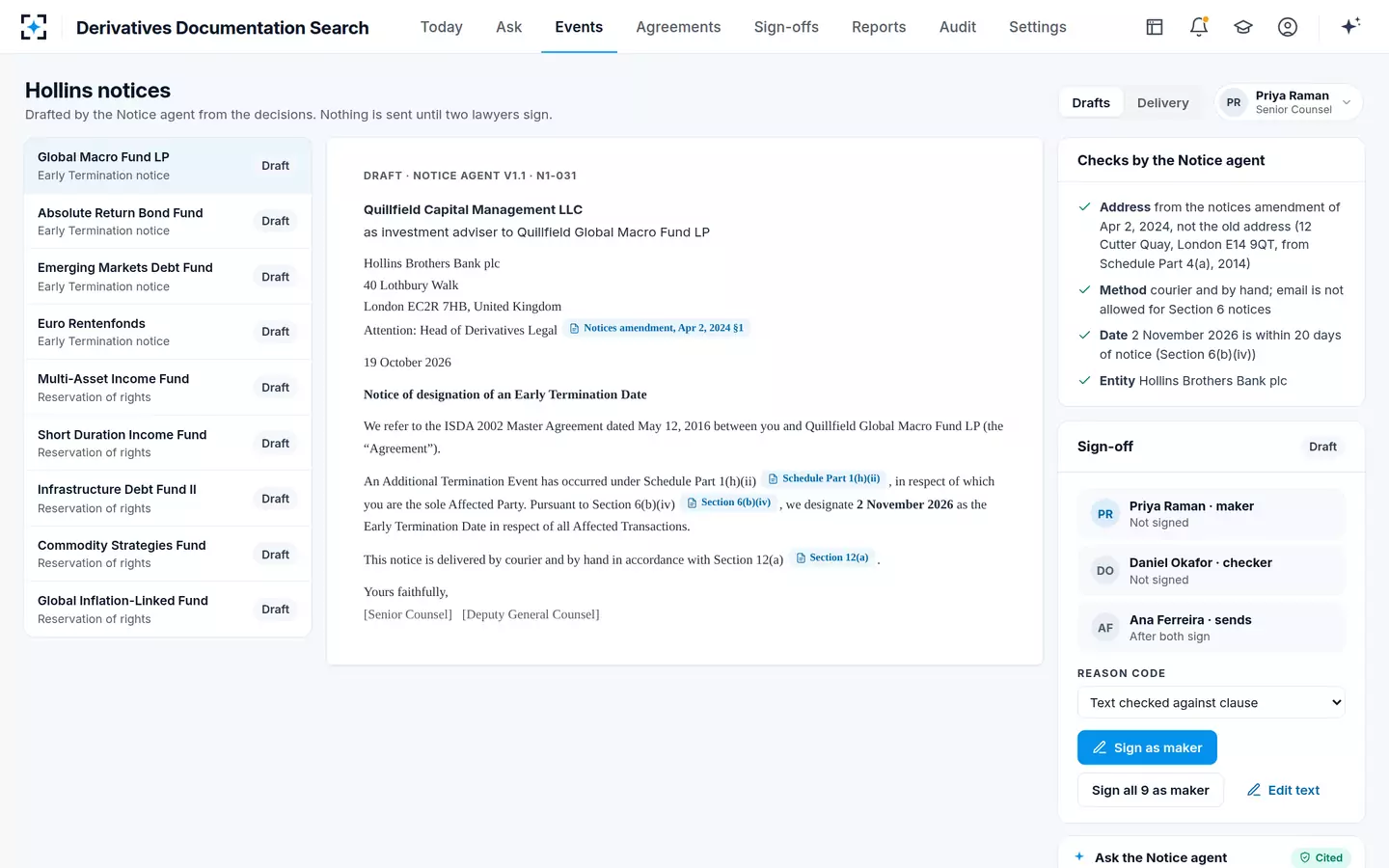Open the Notices amendment Apr 2, 2024 §1 citation
The width and height of the screenshot is (1389, 868).
click(657, 328)
